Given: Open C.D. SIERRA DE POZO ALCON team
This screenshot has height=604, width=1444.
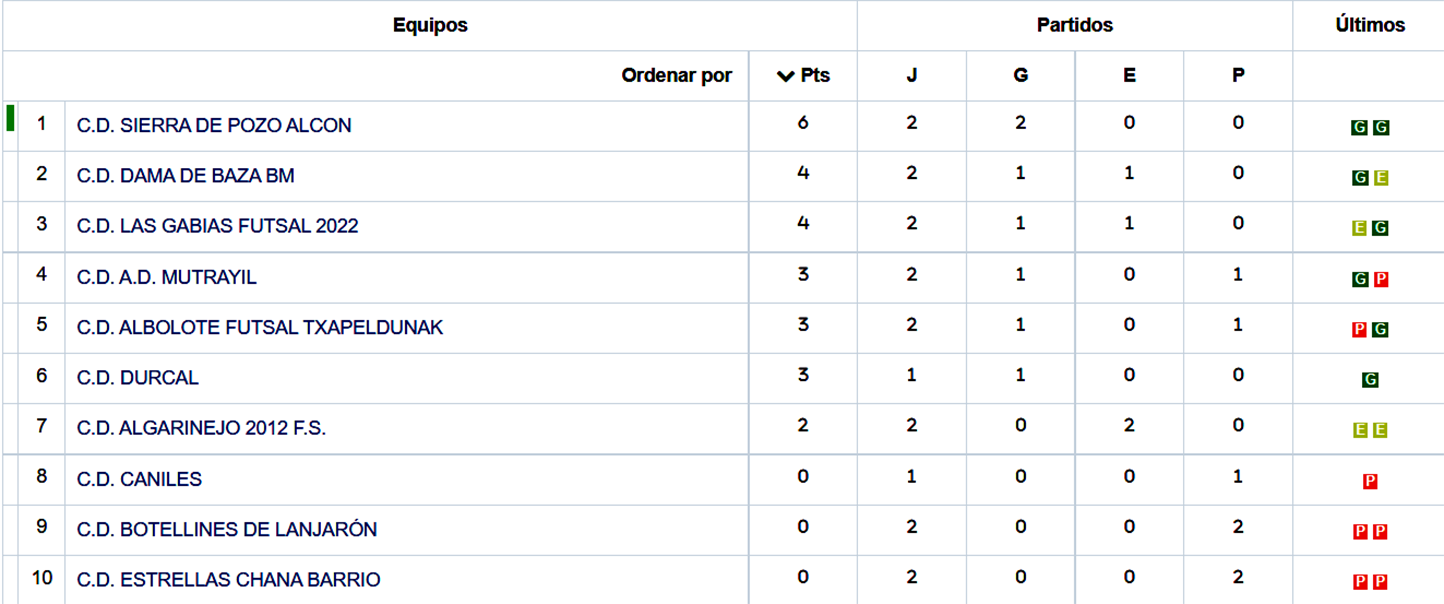Looking at the screenshot, I should pyautogui.click(x=214, y=126).
